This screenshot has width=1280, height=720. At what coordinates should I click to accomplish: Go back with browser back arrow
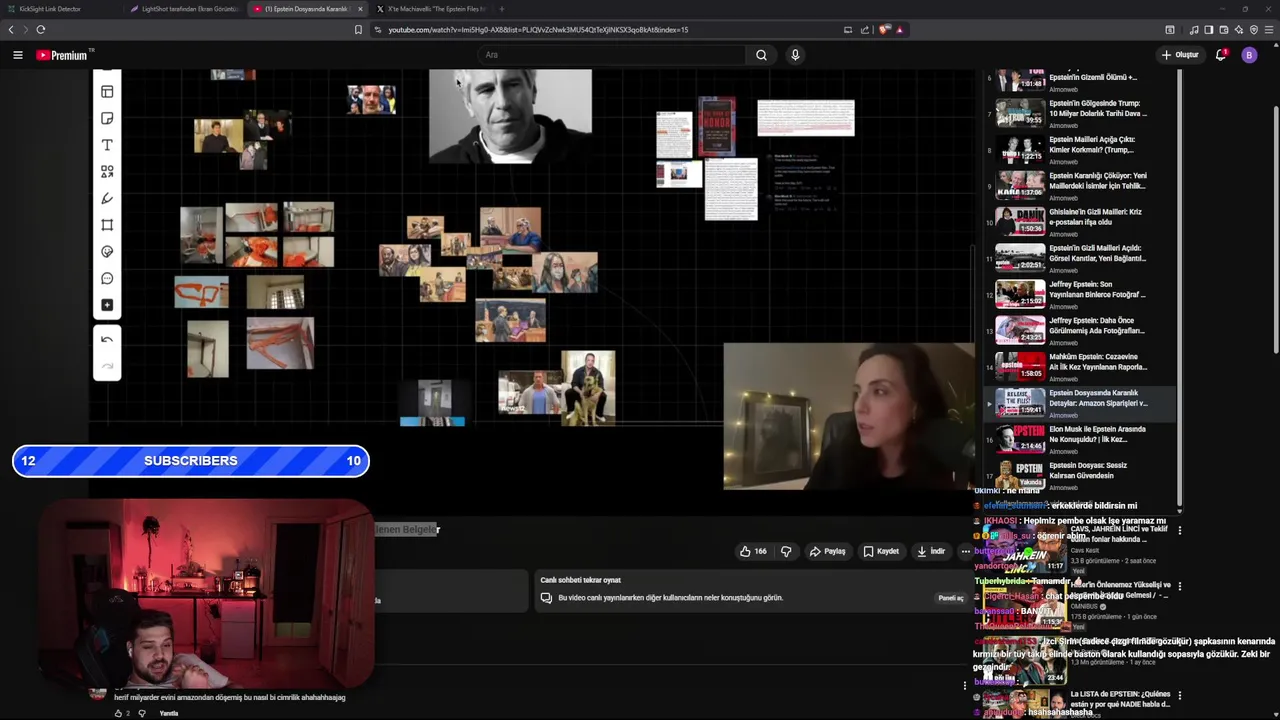(x=11, y=30)
